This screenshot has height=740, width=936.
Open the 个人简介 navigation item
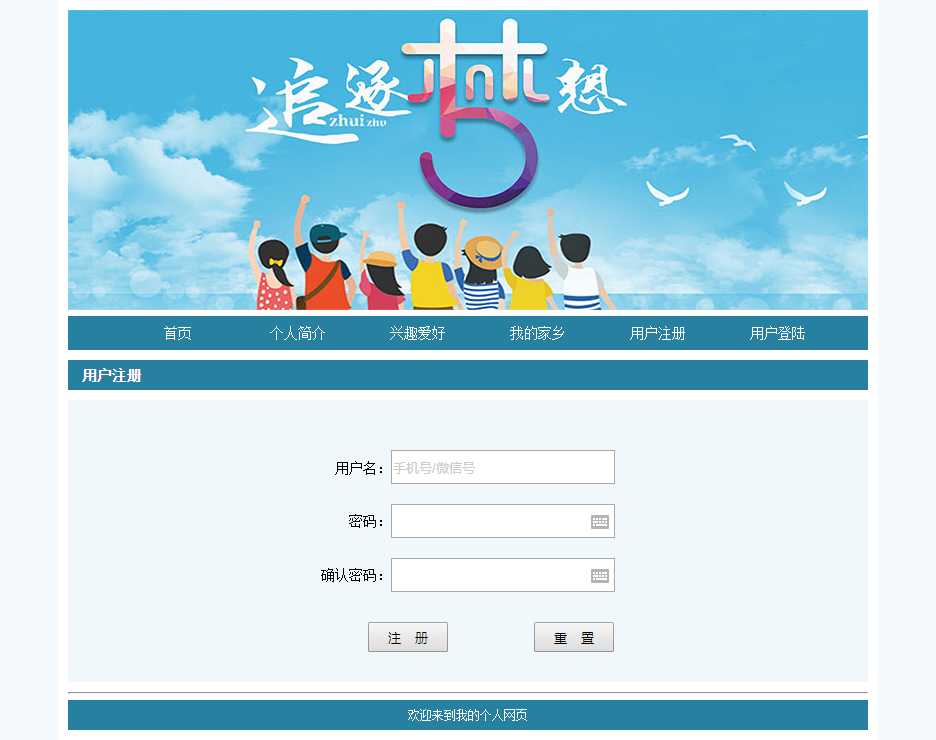[298, 333]
